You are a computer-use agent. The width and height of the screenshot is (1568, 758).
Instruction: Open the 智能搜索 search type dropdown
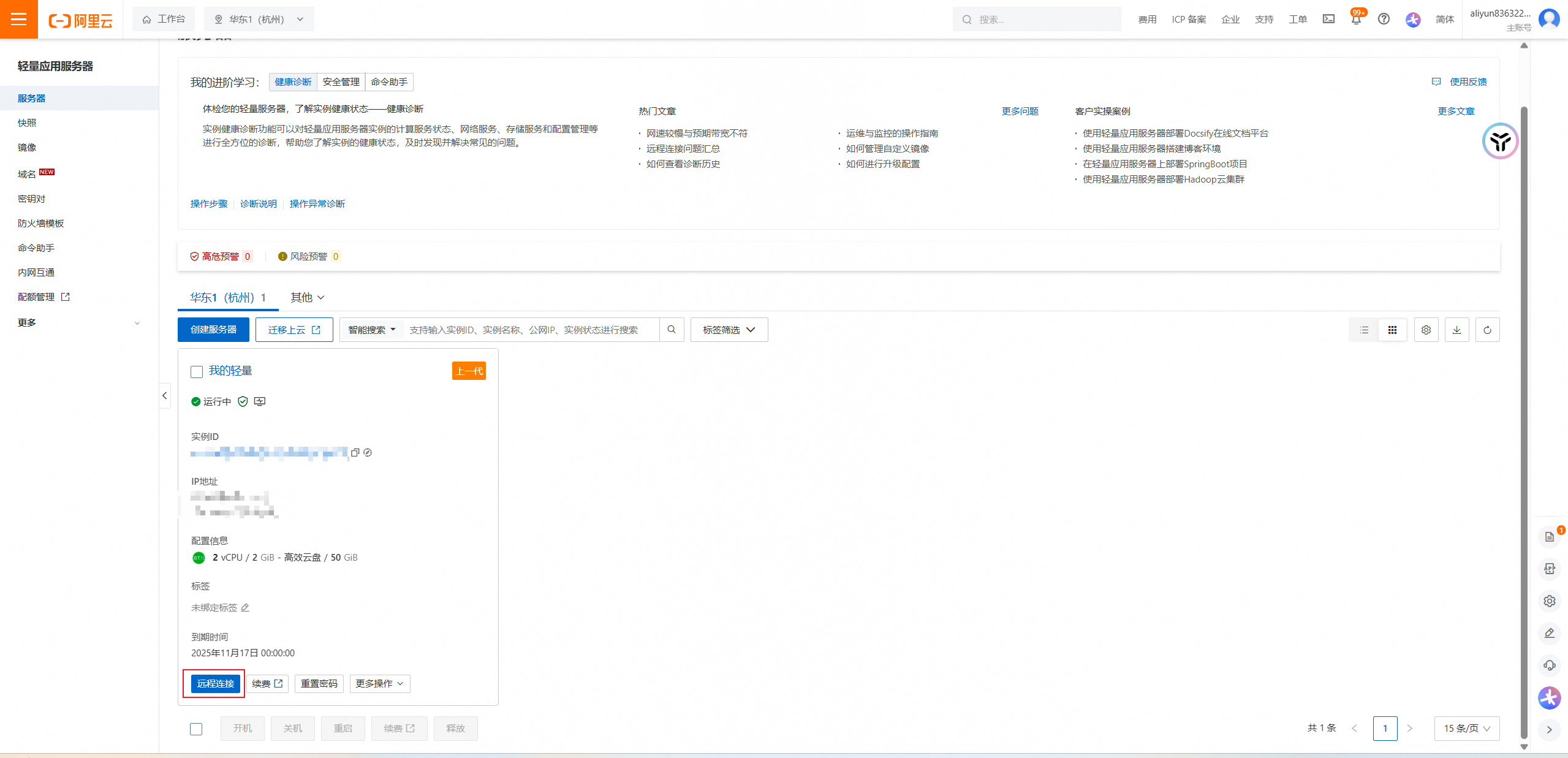click(x=372, y=330)
